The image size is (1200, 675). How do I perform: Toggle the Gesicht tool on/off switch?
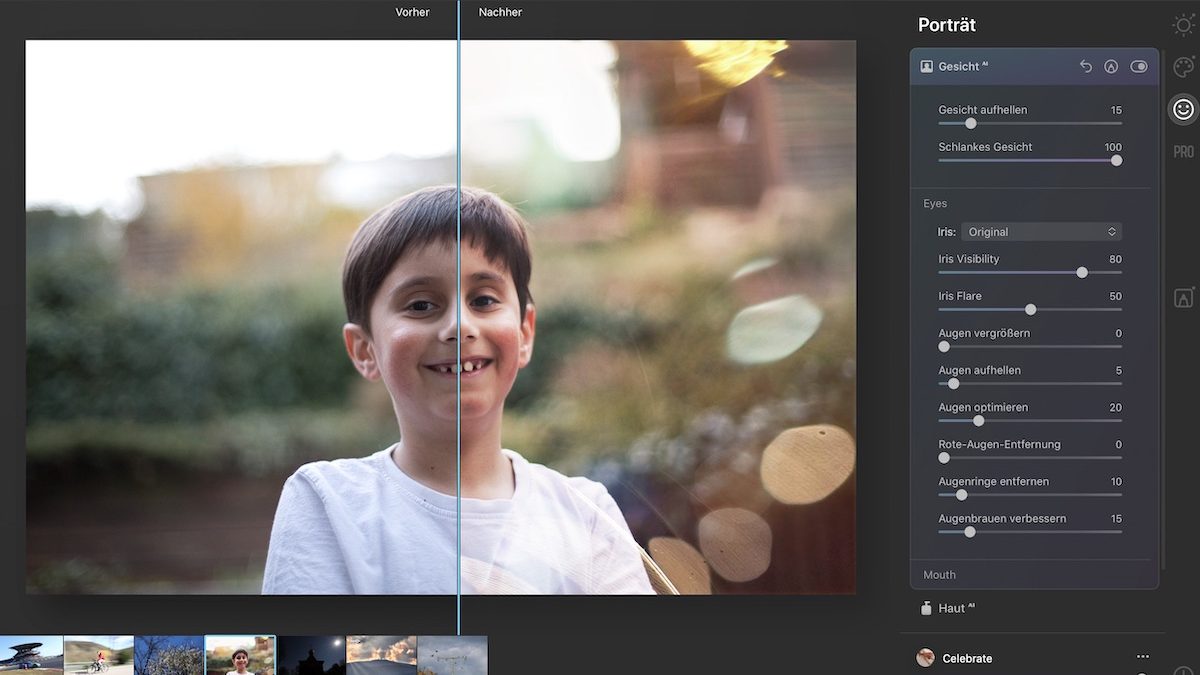(x=1139, y=67)
